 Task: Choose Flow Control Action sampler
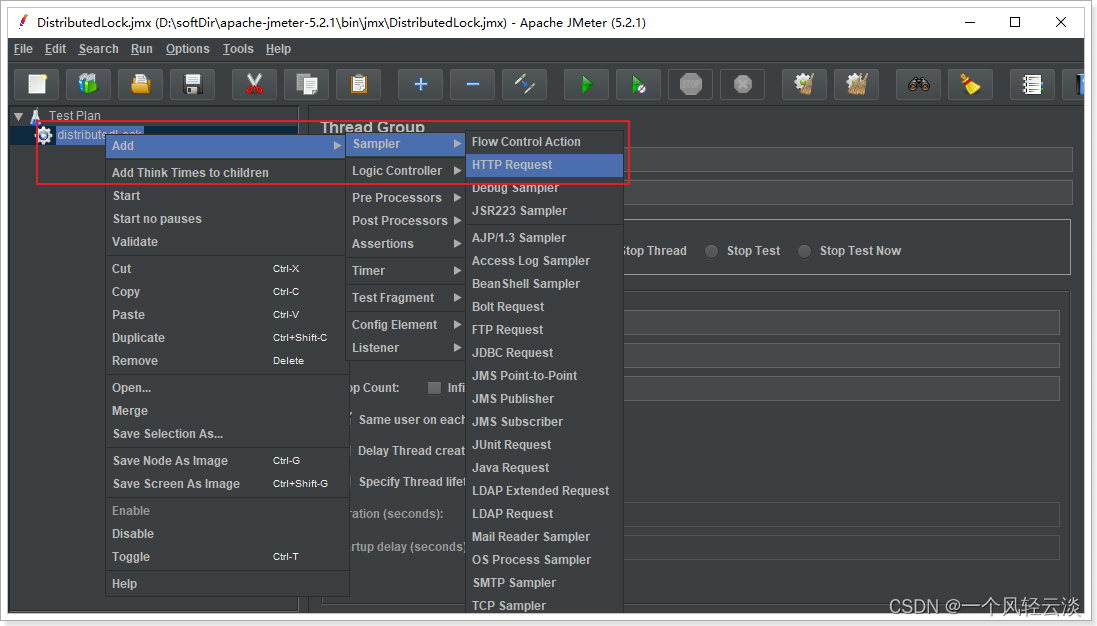pos(544,142)
